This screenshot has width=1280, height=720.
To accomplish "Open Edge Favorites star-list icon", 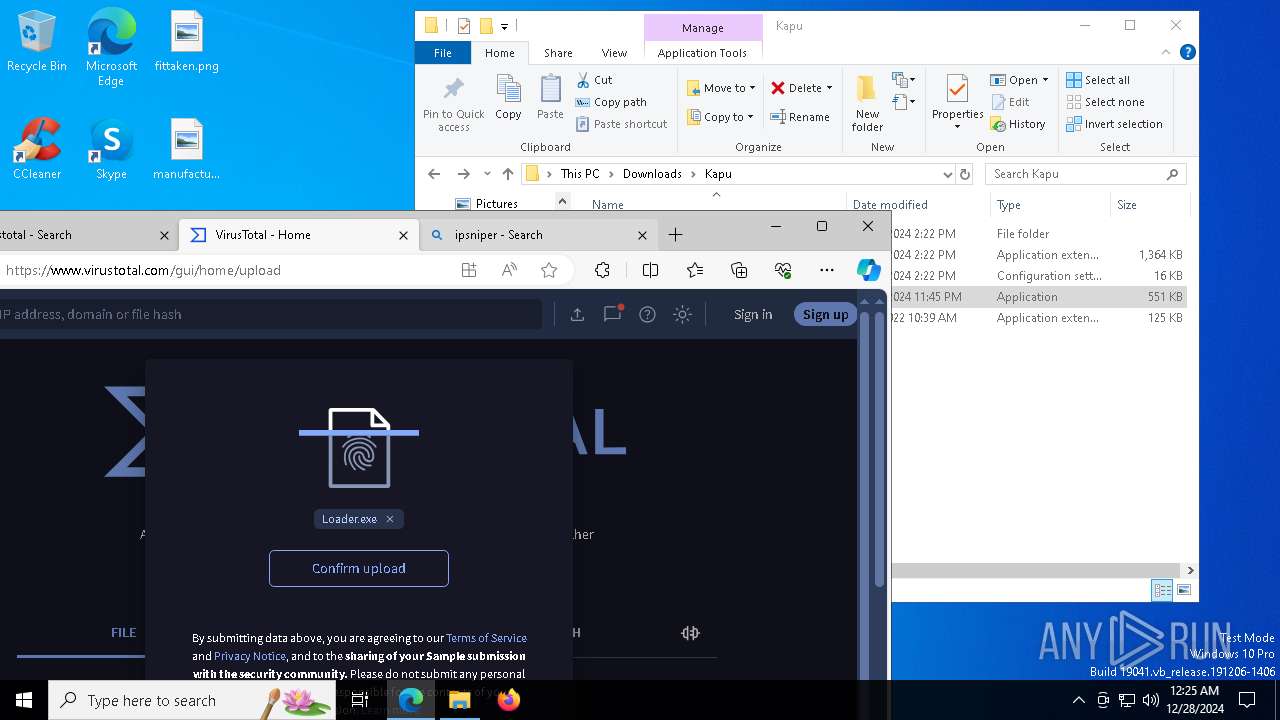I will click(x=695, y=270).
